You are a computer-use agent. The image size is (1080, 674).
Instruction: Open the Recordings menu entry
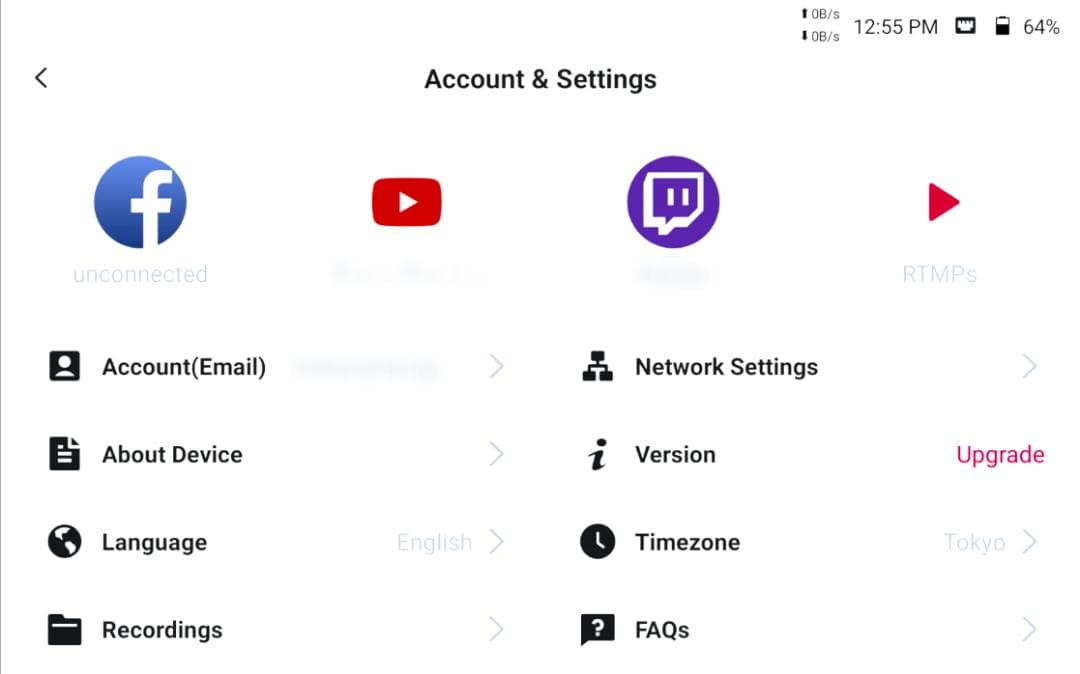(162, 630)
